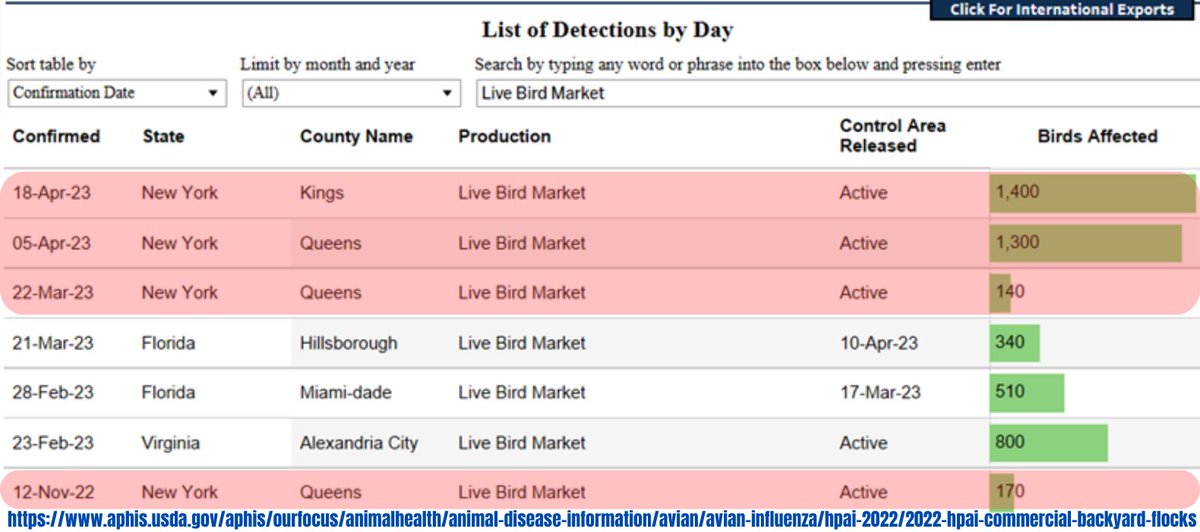Select the 05-Apr-23 confirmed date cell
The image size is (1200, 532).
pos(51,242)
